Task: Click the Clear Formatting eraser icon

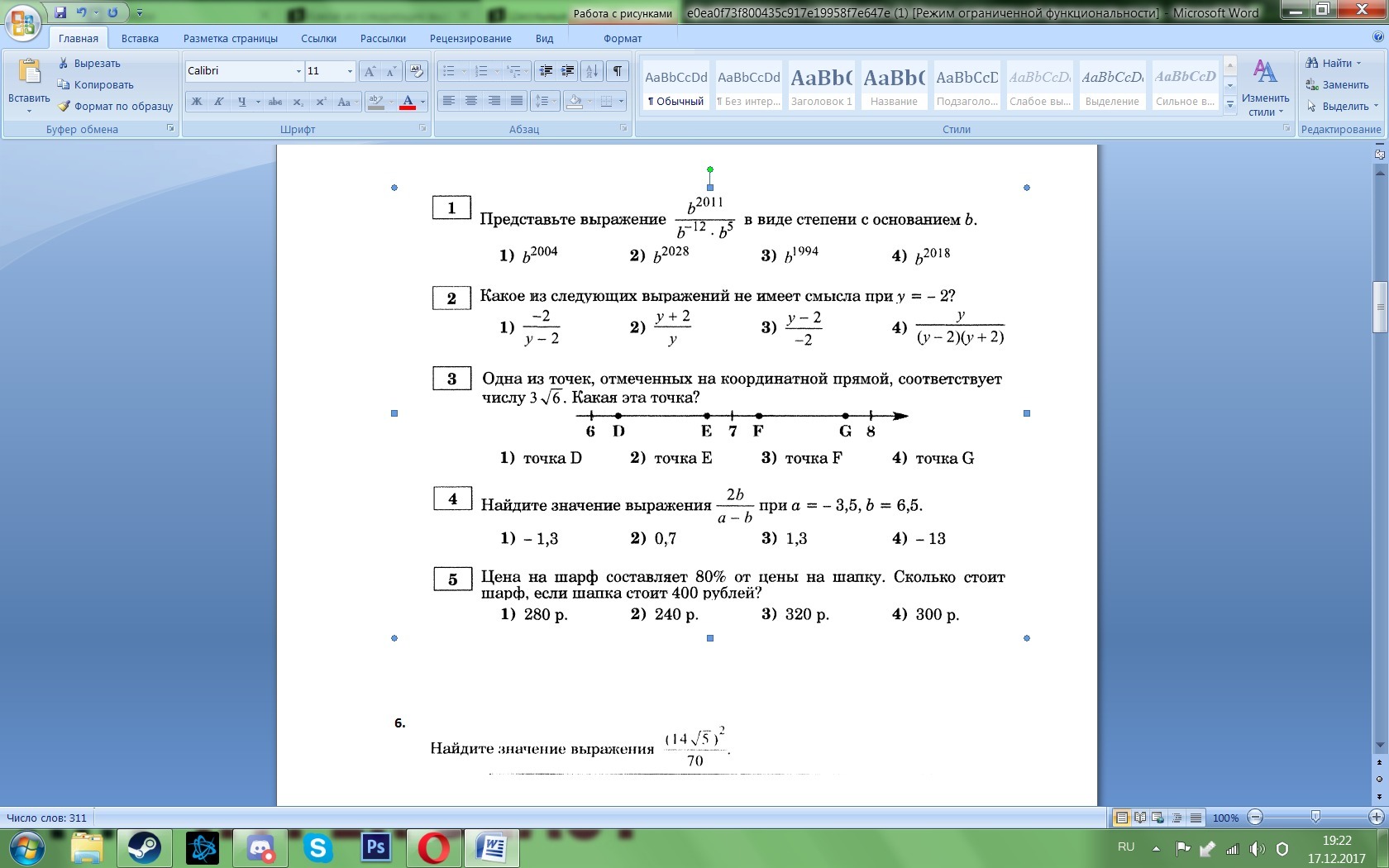Action: [x=417, y=71]
